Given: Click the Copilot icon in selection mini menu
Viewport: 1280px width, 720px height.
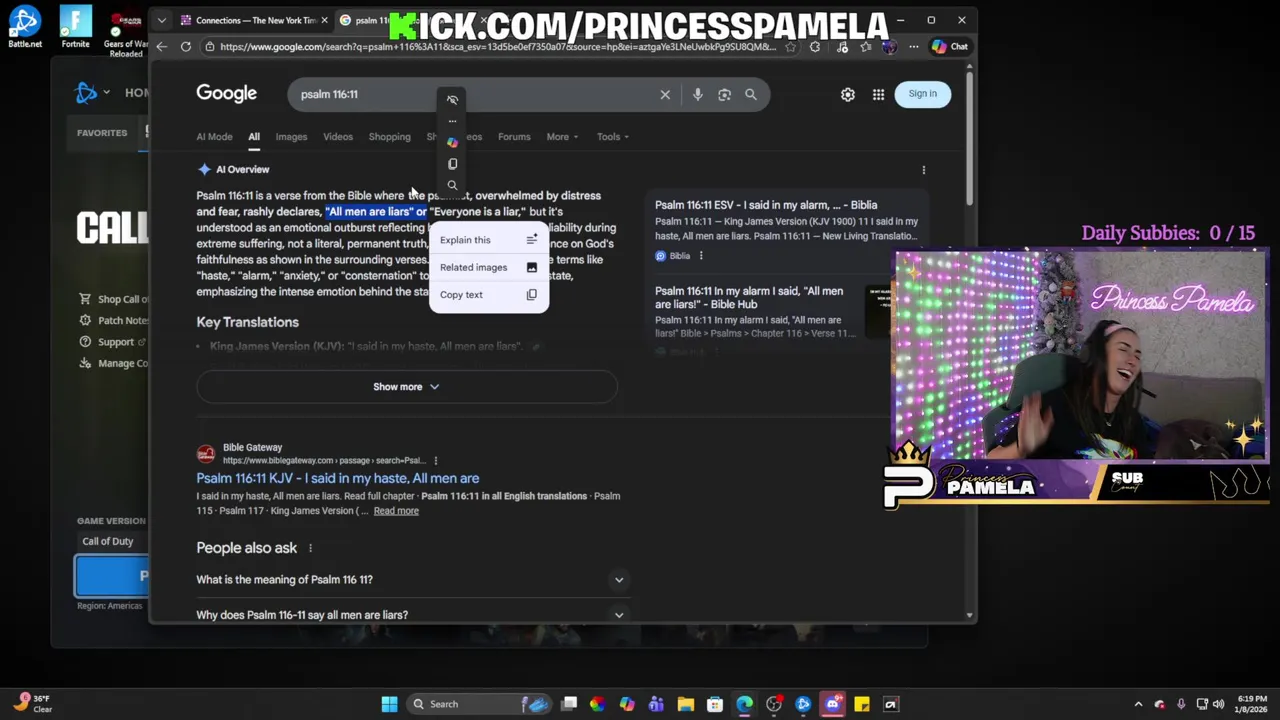Looking at the screenshot, I should 452,142.
